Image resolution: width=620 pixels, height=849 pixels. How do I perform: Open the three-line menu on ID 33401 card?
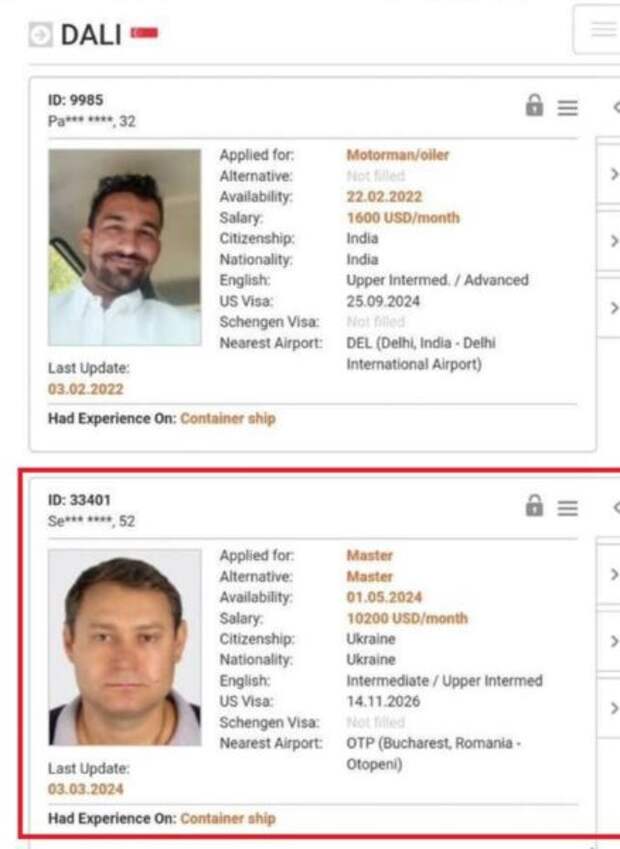pyautogui.click(x=567, y=508)
